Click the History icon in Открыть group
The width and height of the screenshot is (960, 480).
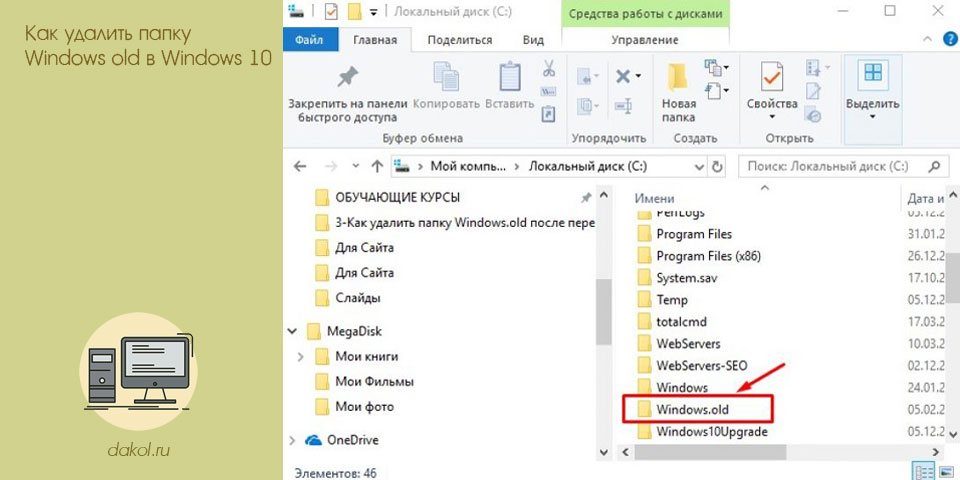(814, 114)
